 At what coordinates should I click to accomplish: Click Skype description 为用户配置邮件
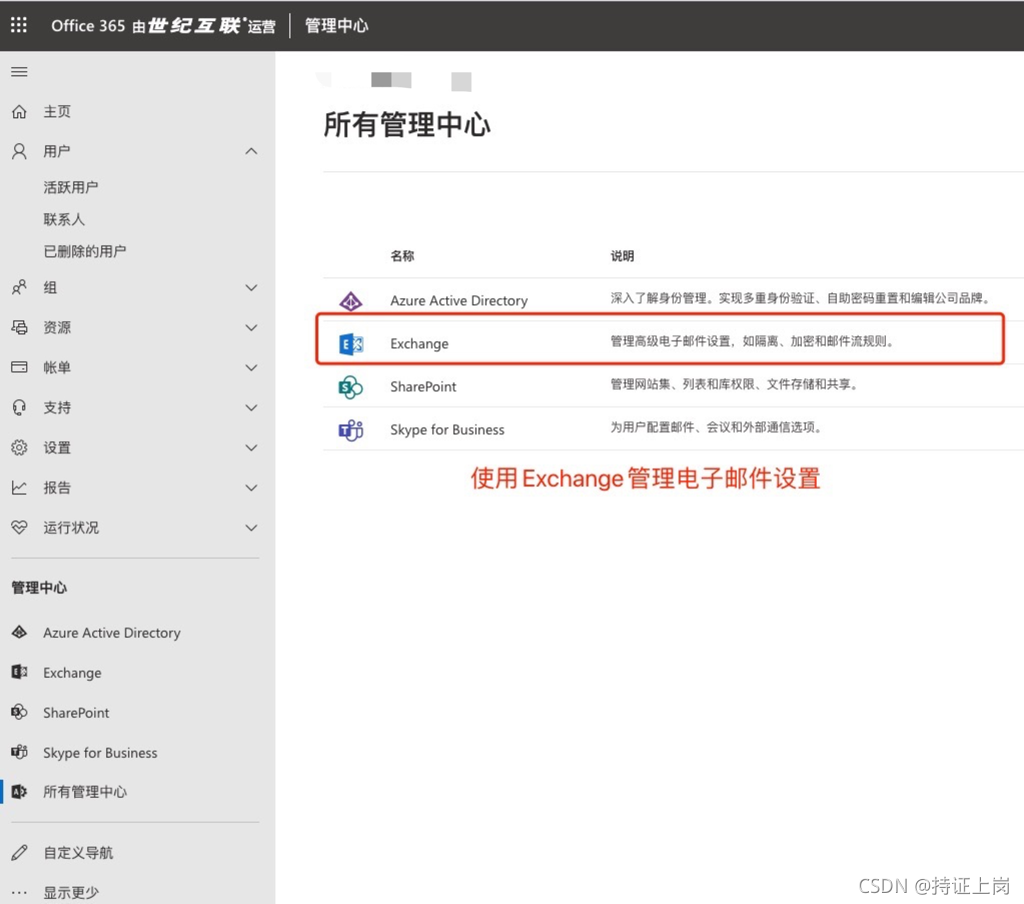[x=716, y=427]
